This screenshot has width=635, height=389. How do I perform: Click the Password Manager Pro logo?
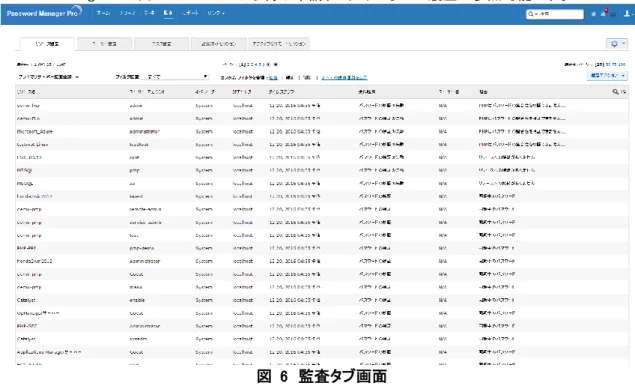click(x=44, y=13)
